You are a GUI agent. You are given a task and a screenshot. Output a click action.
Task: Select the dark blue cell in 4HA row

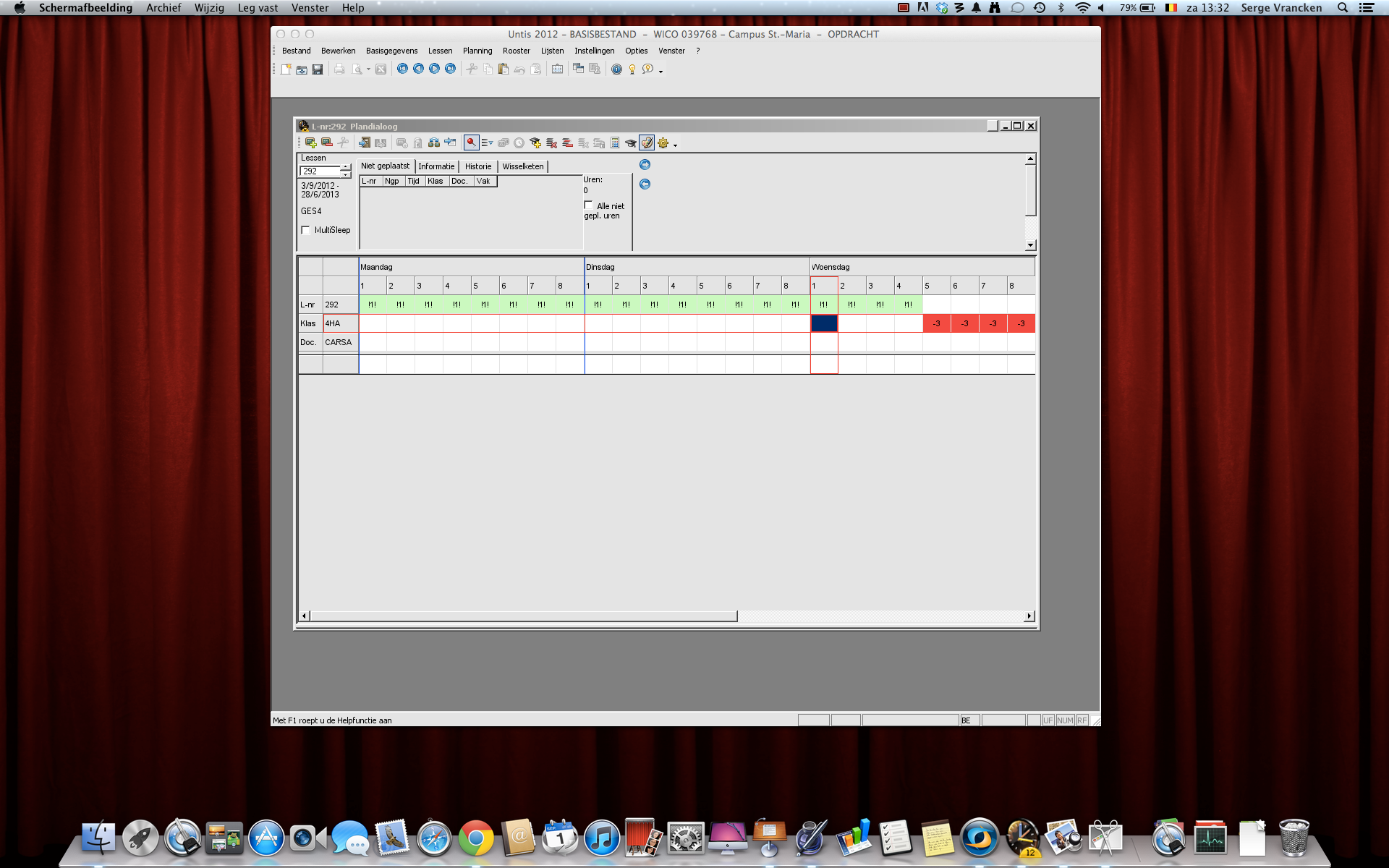point(824,323)
